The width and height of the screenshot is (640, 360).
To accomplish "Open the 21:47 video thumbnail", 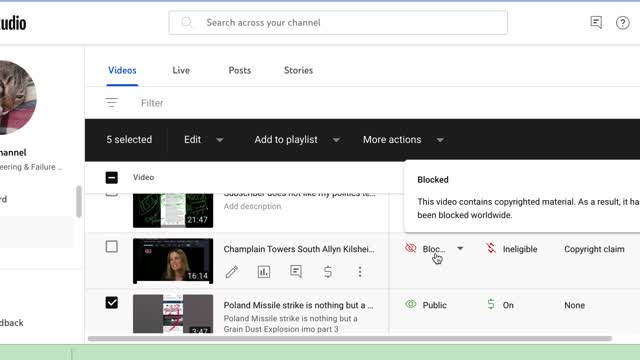I will tap(173, 211).
